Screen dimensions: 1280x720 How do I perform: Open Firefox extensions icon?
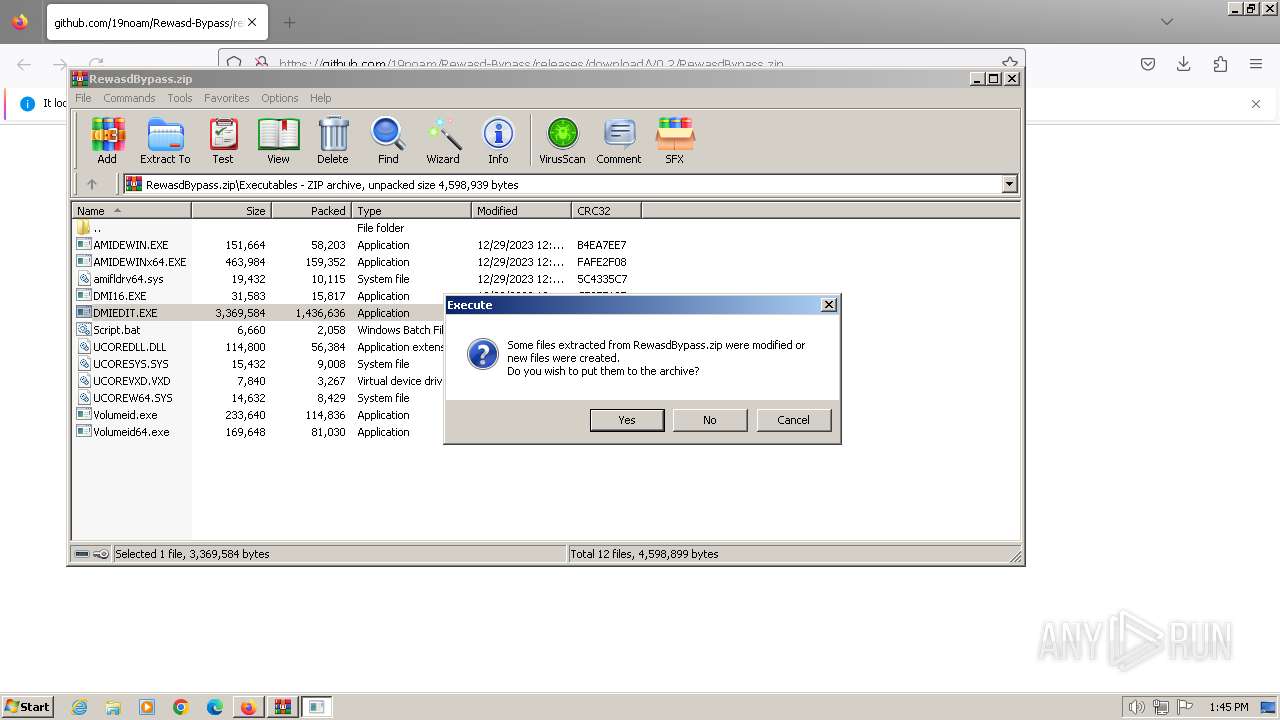point(1220,64)
